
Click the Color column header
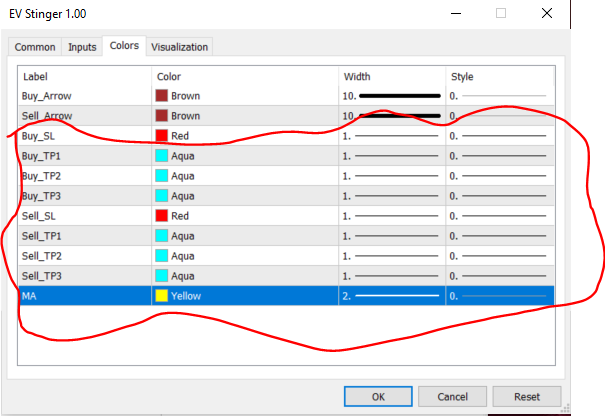point(245,76)
